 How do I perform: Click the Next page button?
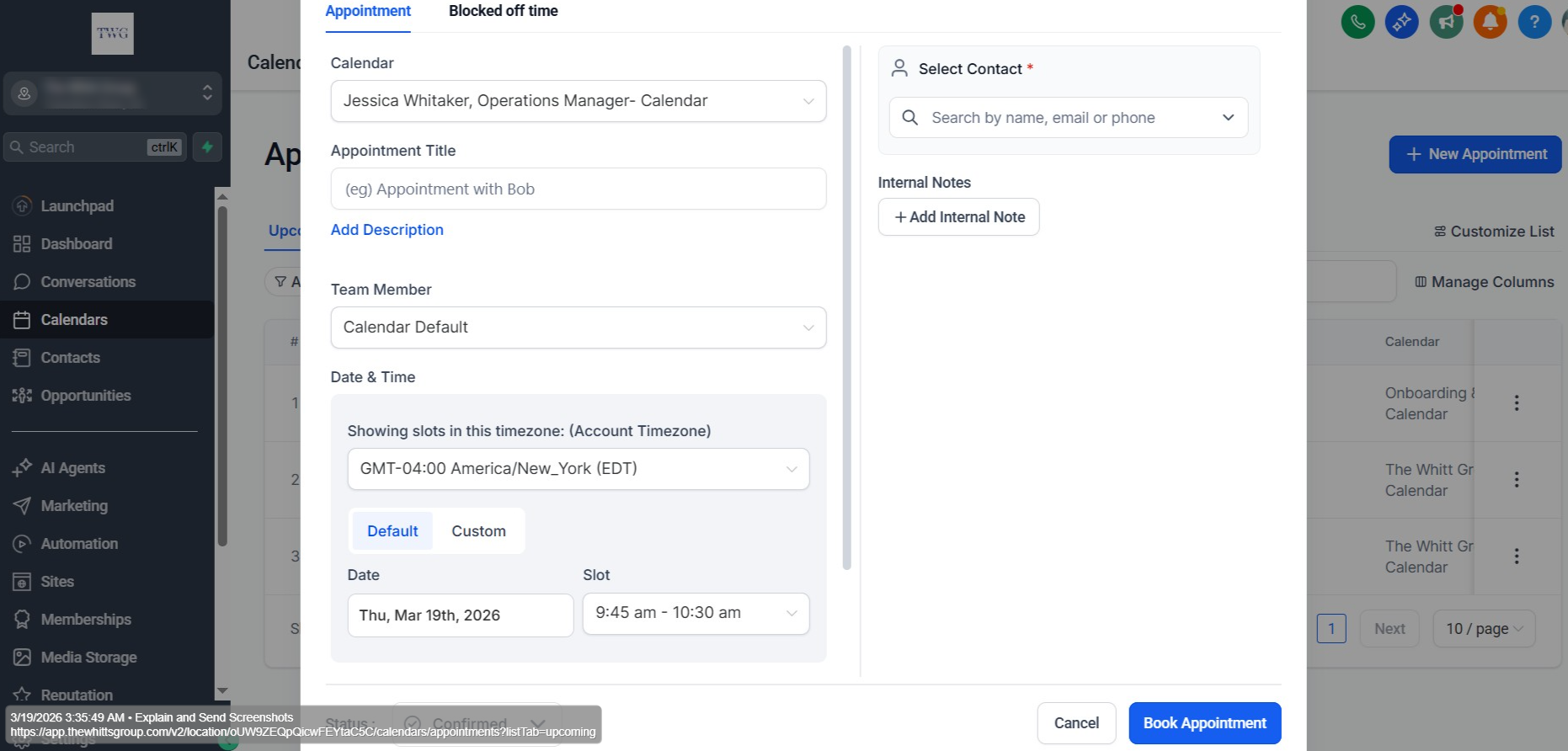pyautogui.click(x=1389, y=629)
